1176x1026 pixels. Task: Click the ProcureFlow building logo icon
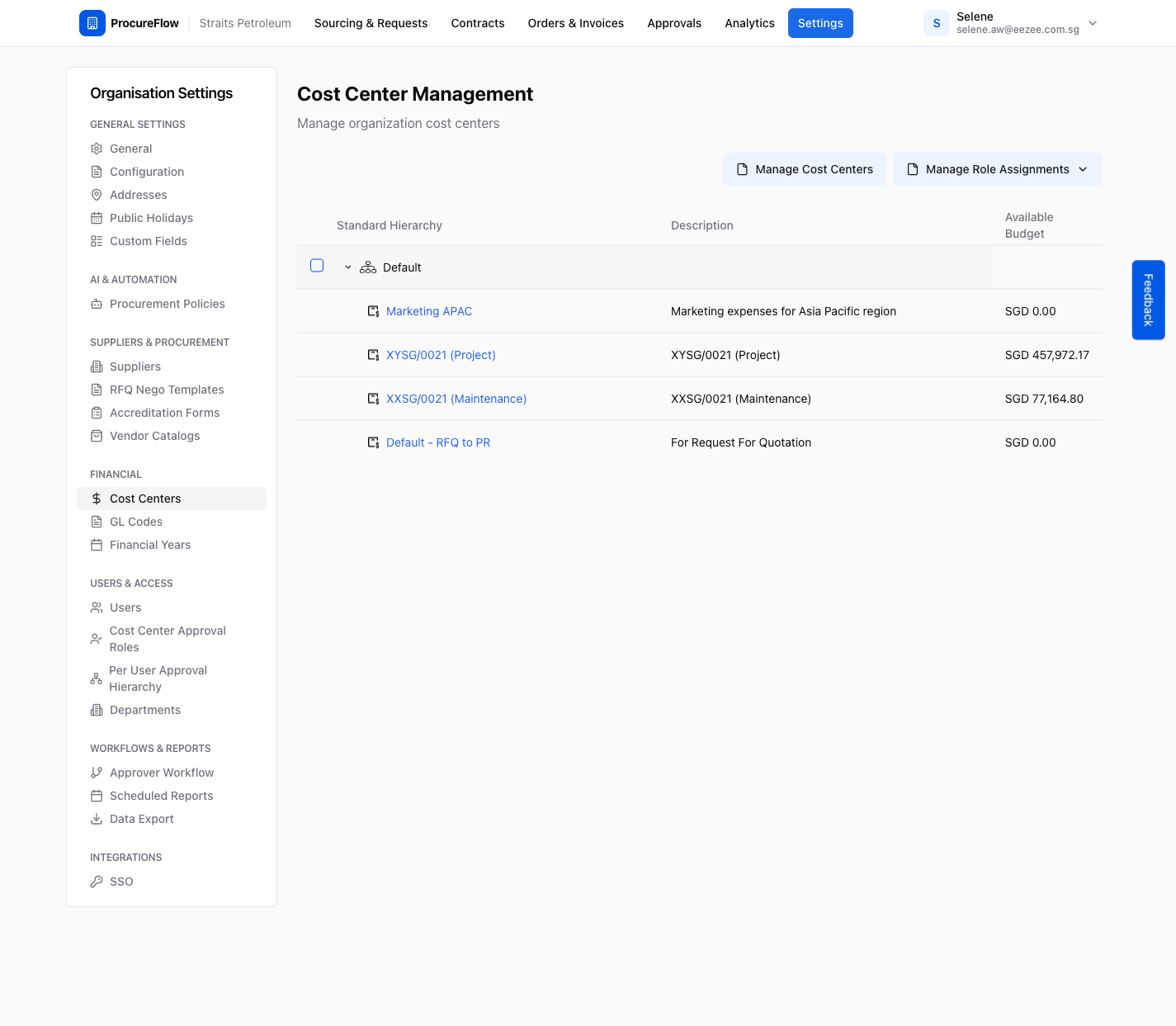click(92, 23)
